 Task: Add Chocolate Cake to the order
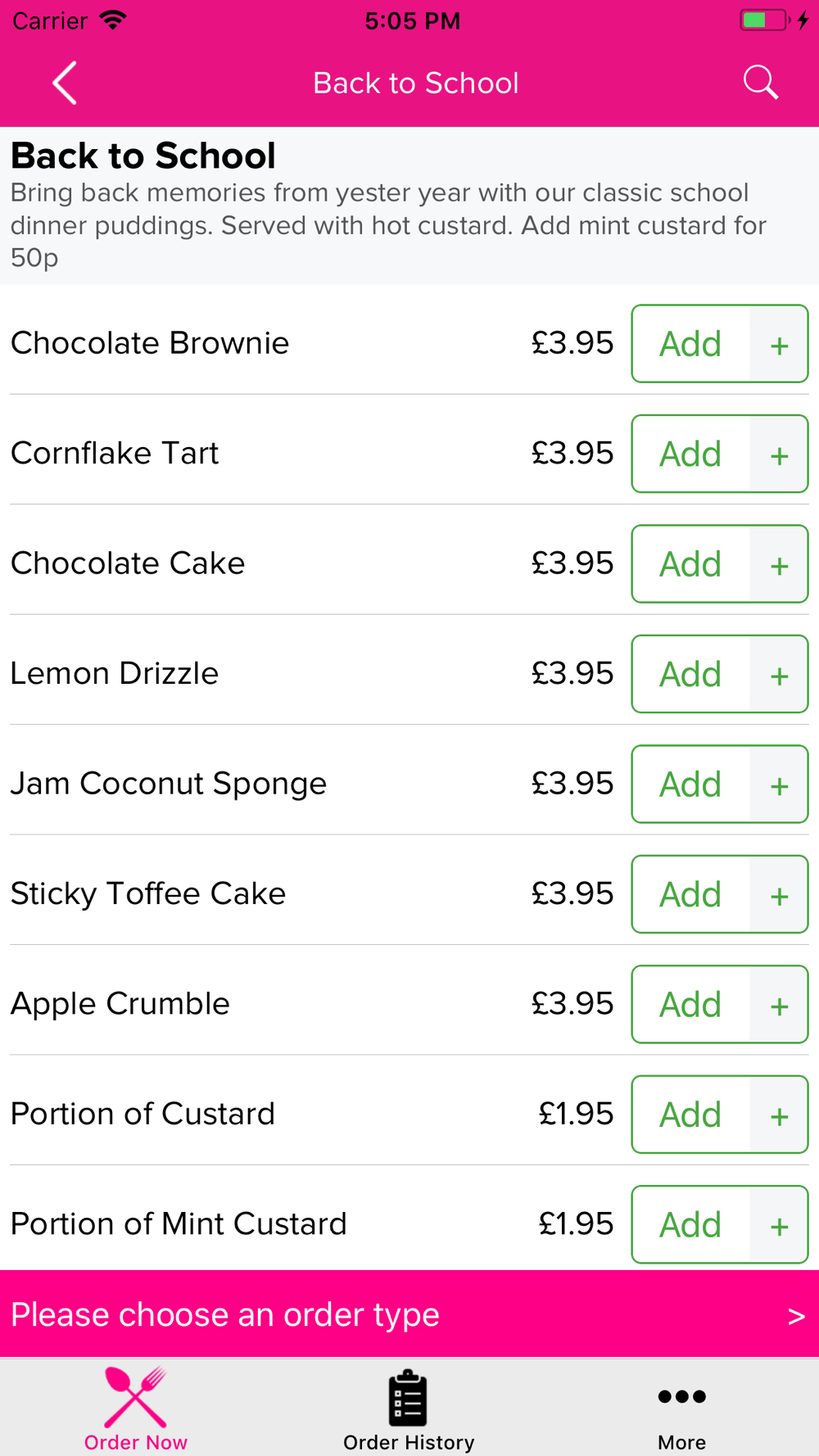tap(690, 564)
